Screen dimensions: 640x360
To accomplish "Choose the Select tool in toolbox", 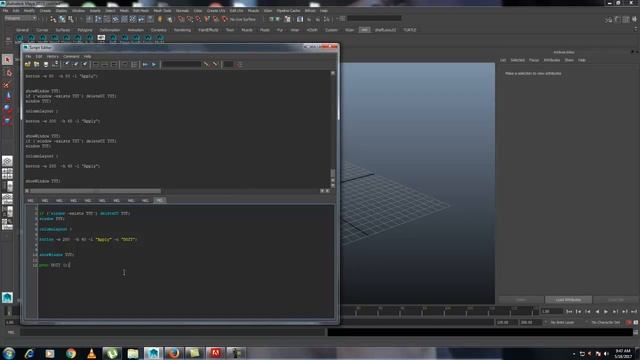I will click(7, 60).
